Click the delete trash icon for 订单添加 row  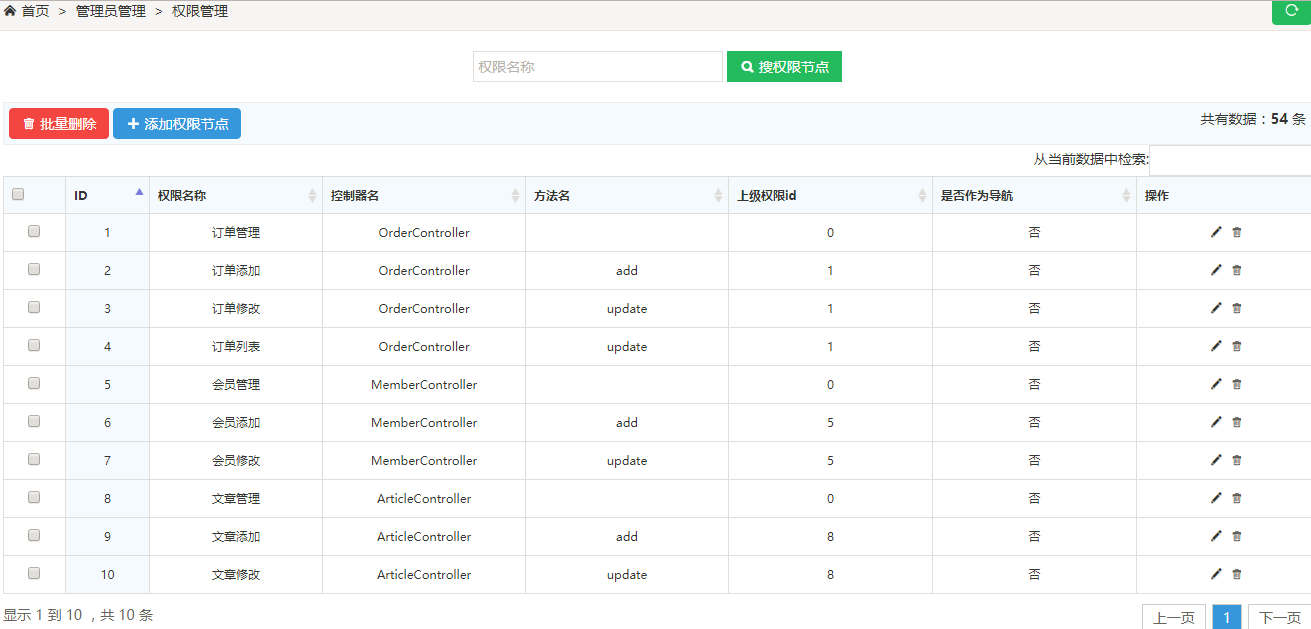tap(1237, 270)
